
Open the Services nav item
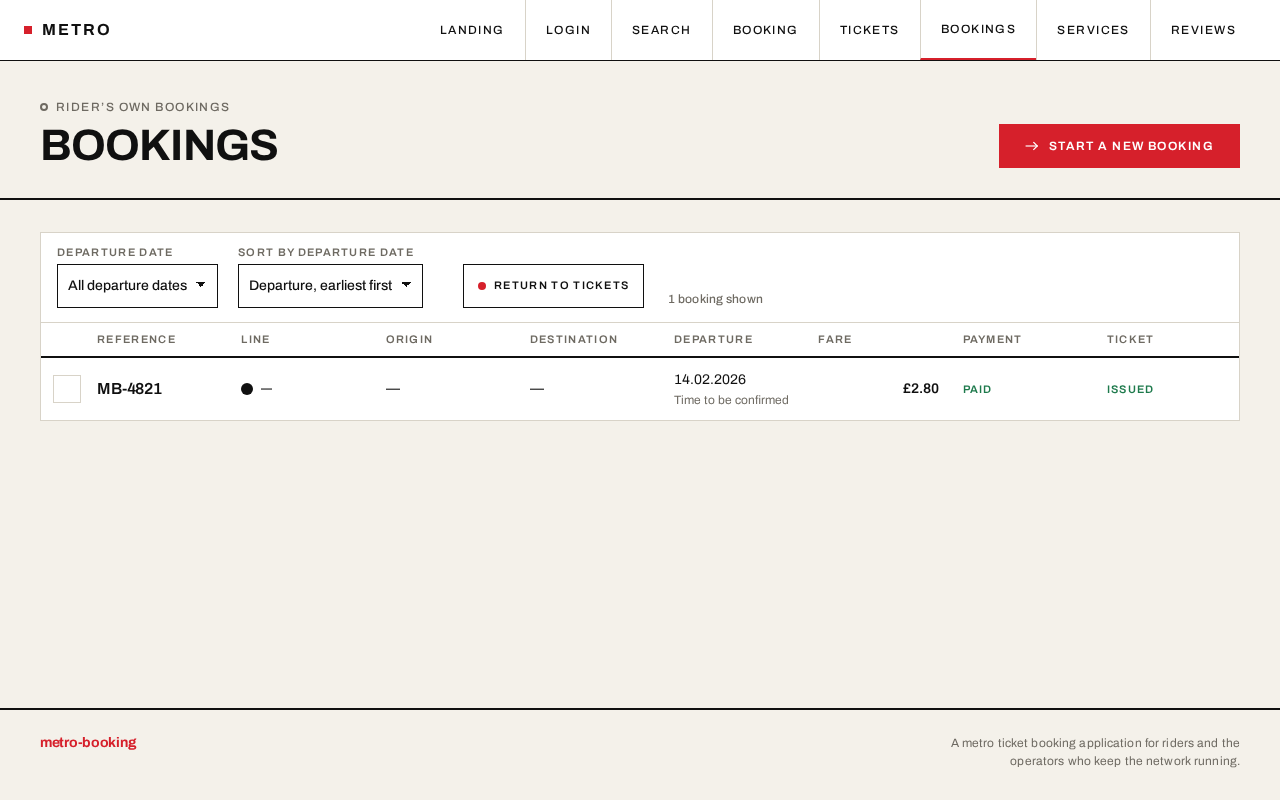[x=1093, y=30]
